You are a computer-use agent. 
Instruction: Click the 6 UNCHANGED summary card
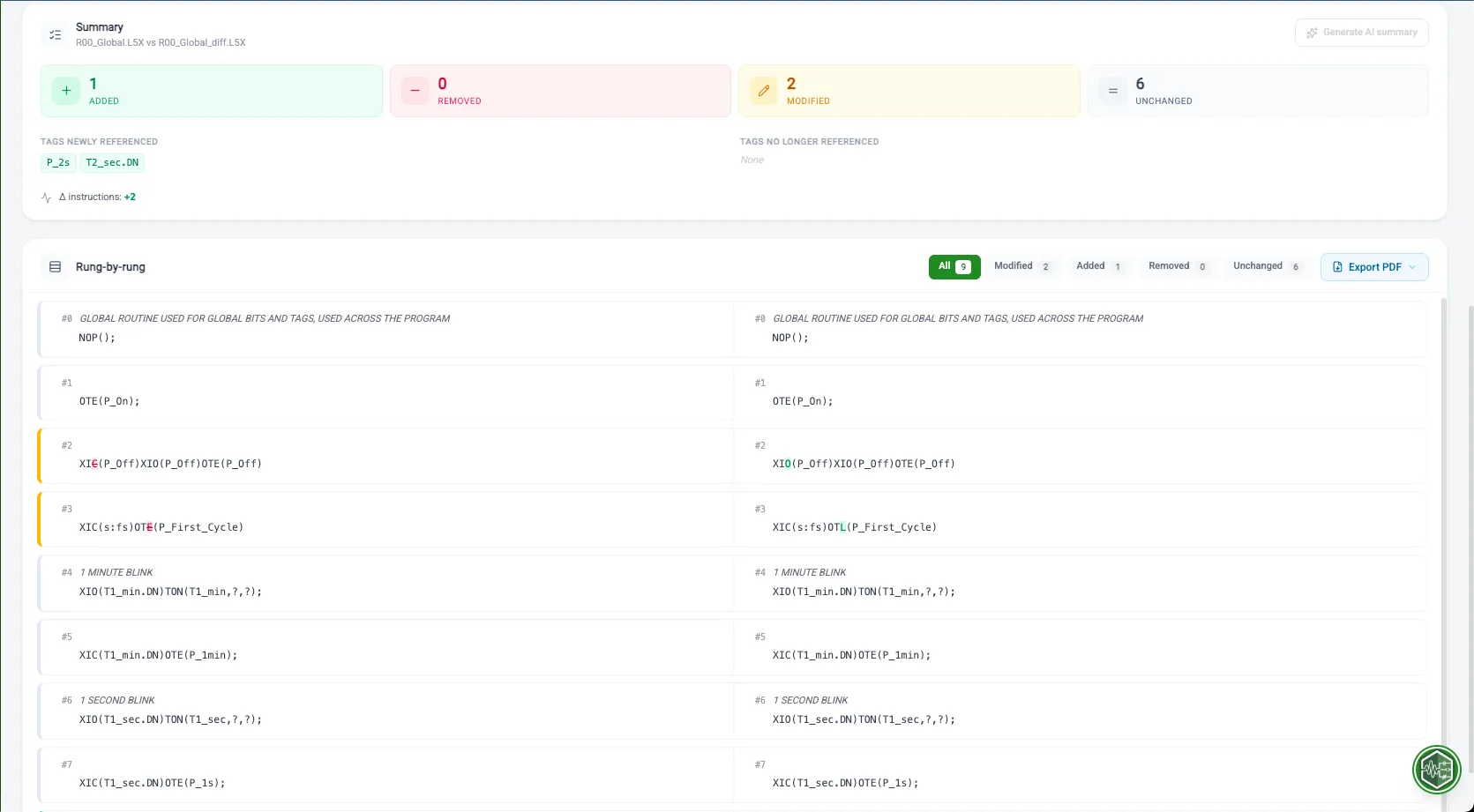(1258, 91)
